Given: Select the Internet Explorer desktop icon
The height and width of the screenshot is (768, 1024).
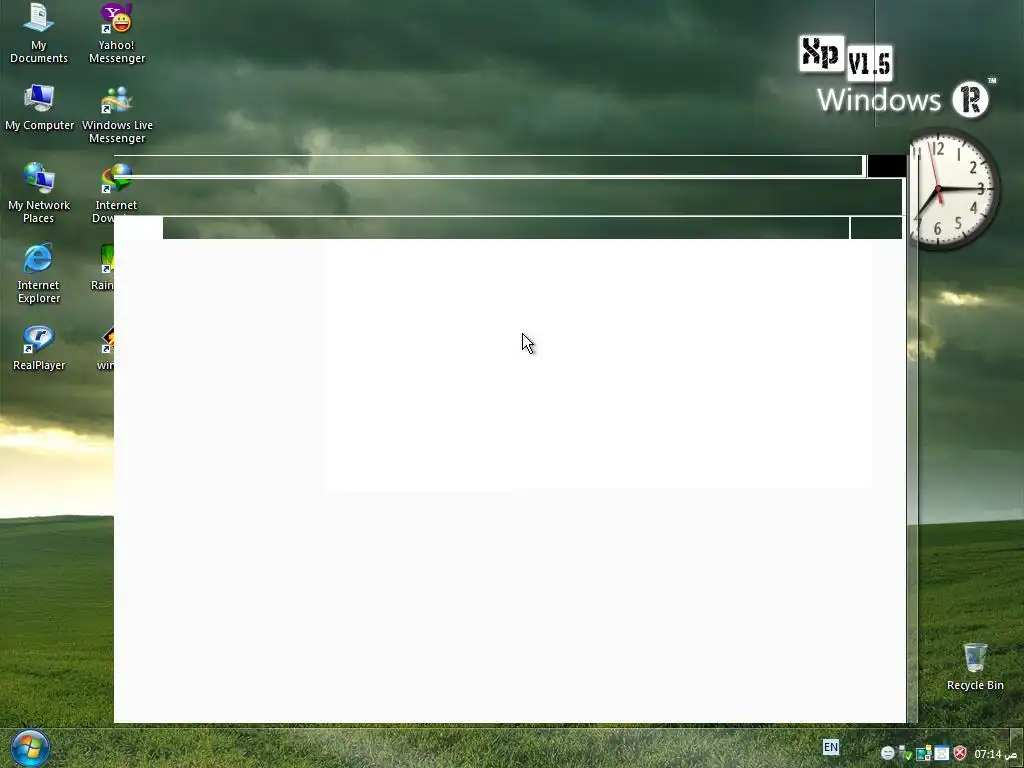Looking at the screenshot, I should click(39, 274).
